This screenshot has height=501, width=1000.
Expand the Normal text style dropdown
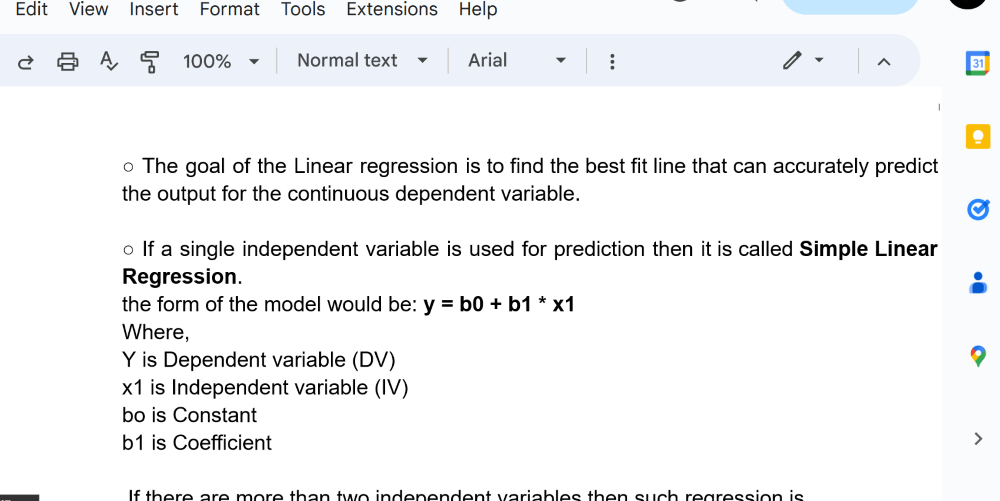362,61
